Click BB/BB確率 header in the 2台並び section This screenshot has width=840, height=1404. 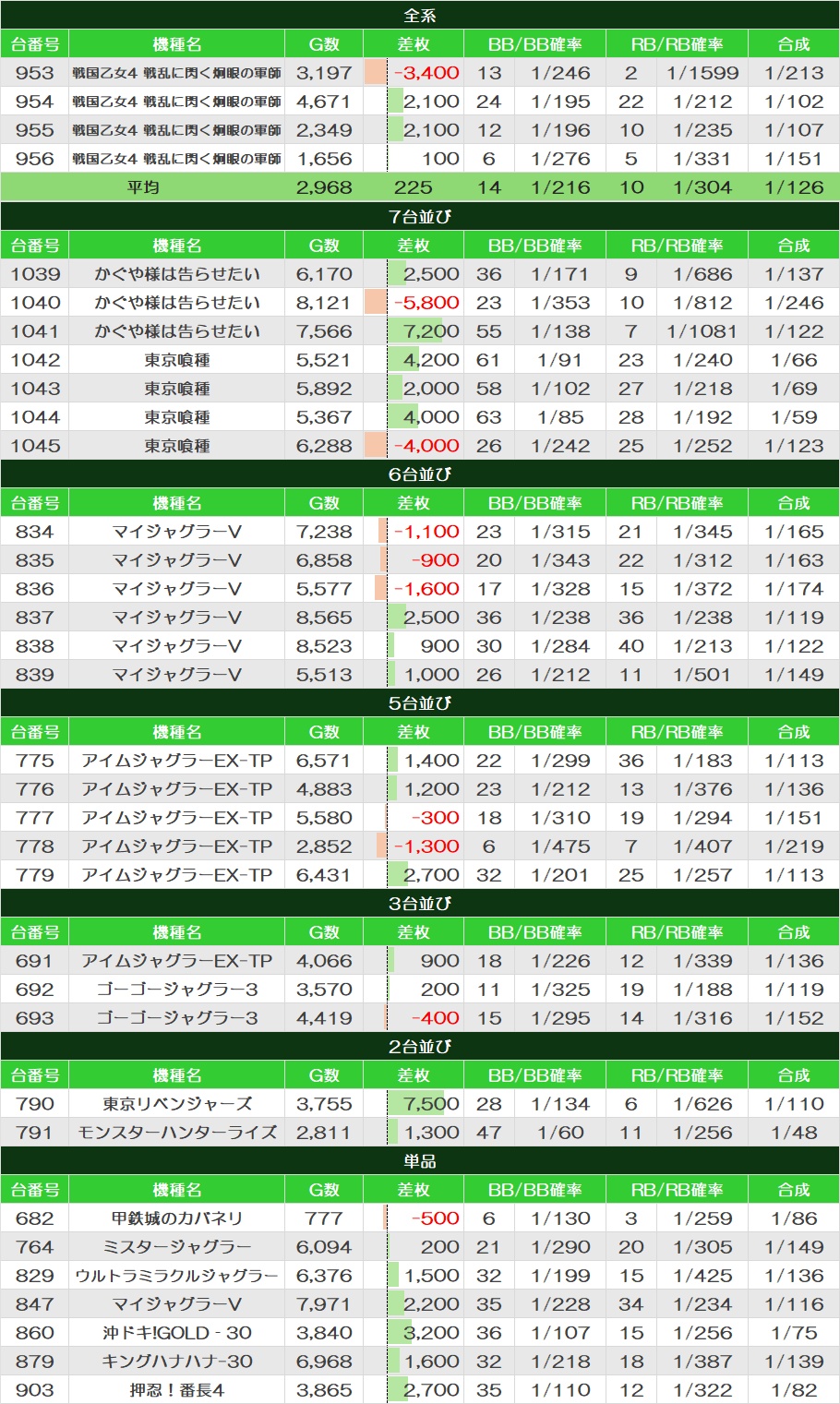click(535, 1075)
